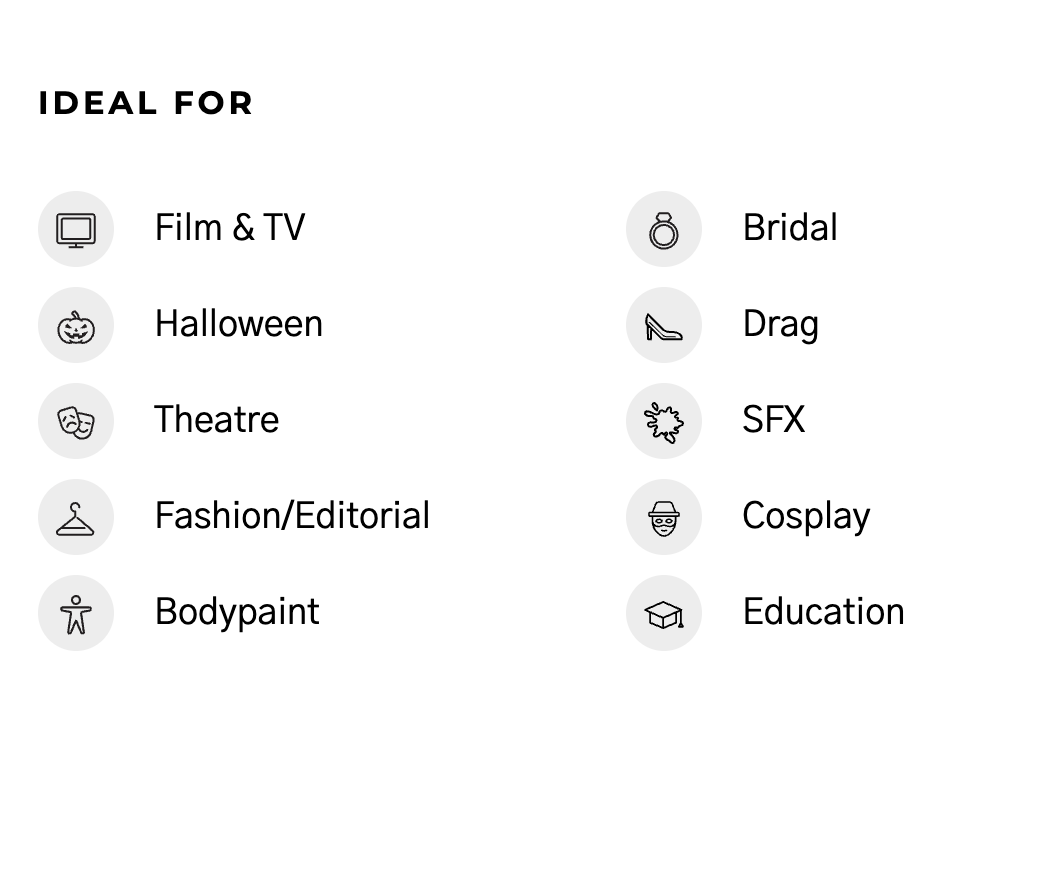
Task: Select the high heel Drag icon
Action: click(x=664, y=325)
